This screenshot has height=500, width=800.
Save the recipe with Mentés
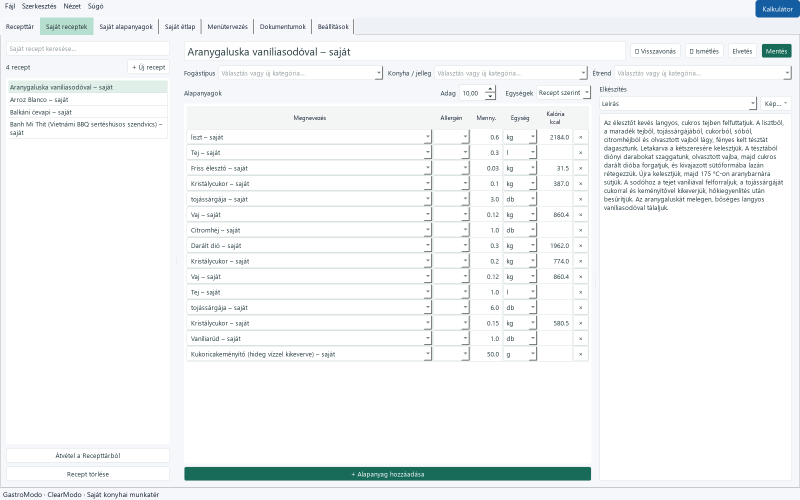pos(776,51)
